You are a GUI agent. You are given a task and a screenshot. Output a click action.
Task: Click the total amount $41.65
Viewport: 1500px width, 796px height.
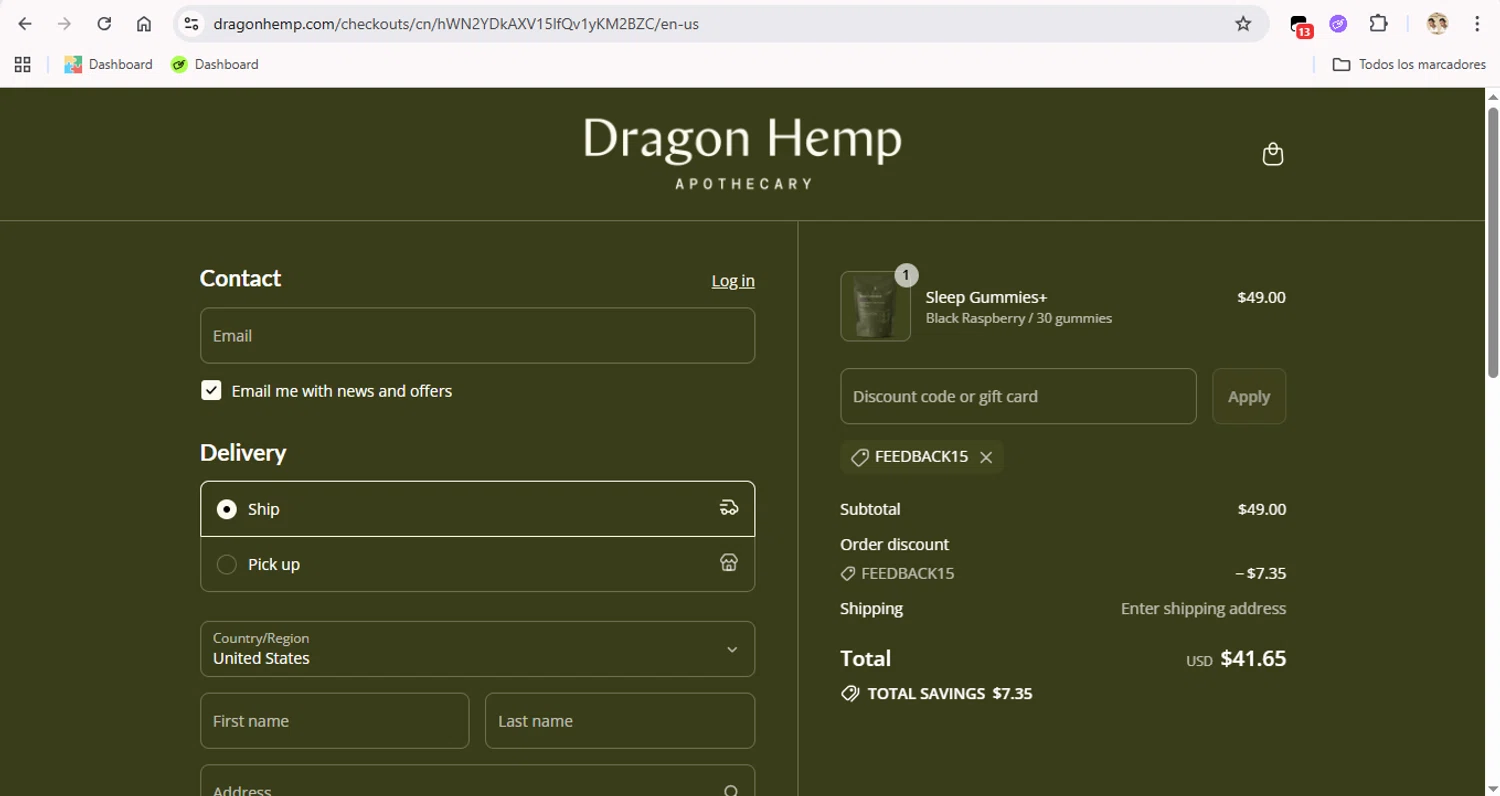pos(1253,658)
